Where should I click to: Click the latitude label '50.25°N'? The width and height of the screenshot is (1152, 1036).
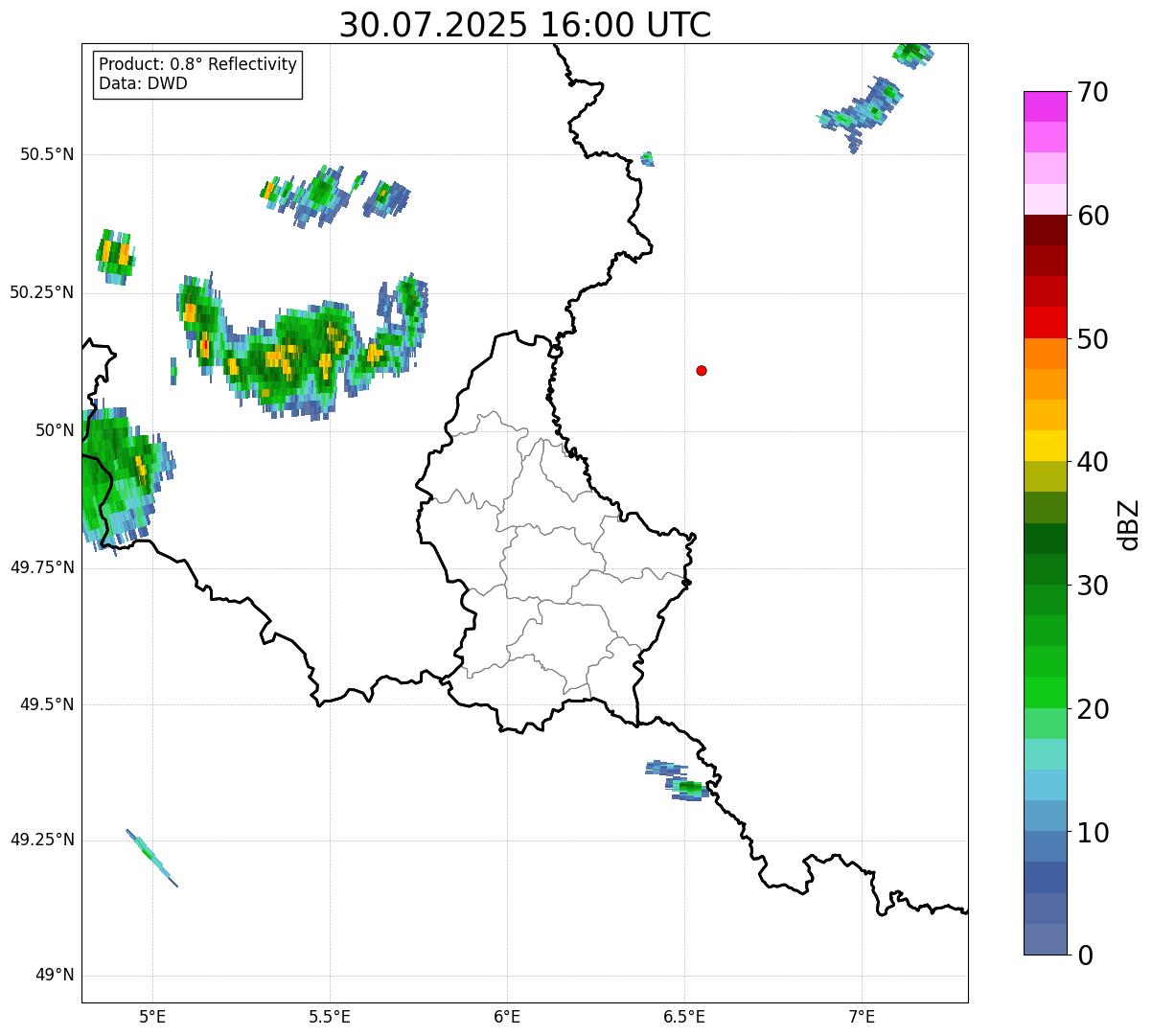point(42,292)
